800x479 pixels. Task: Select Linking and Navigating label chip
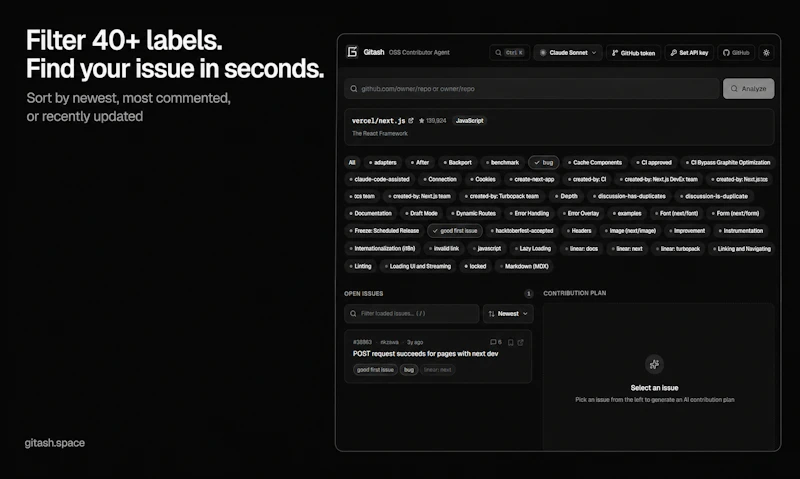click(741, 249)
